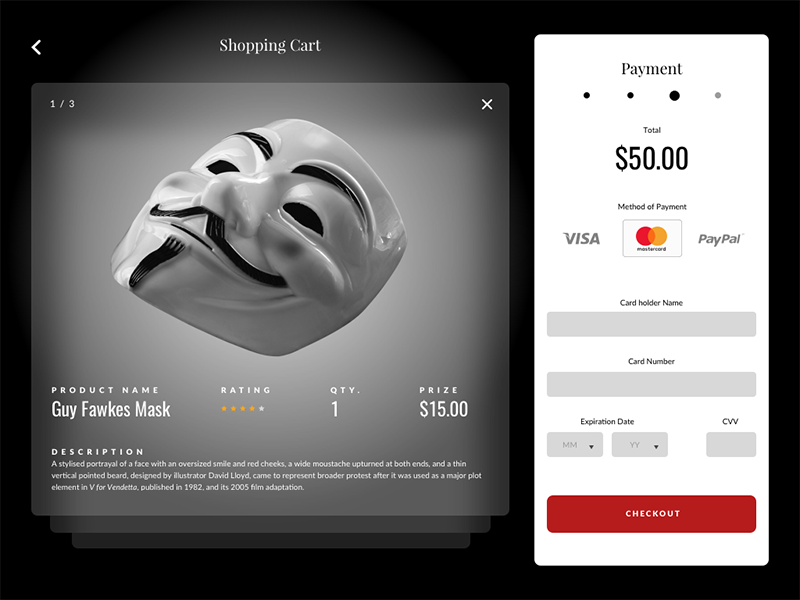Viewport: 800px width, 600px height.
Task: Rate product by clicking the fifth star
Action: [262, 409]
